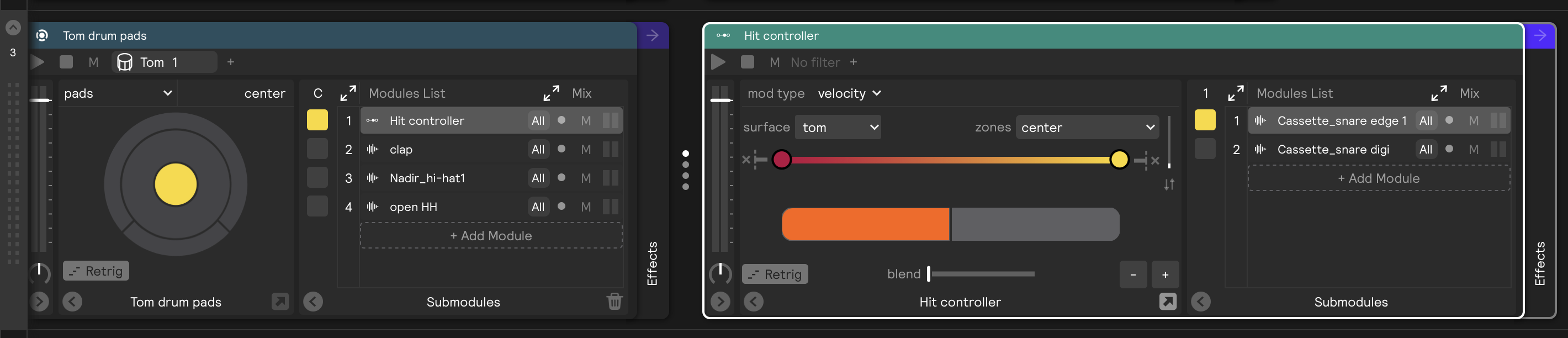Click the Hit controller purple arrow icon

pyautogui.click(x=1539, y=35)
